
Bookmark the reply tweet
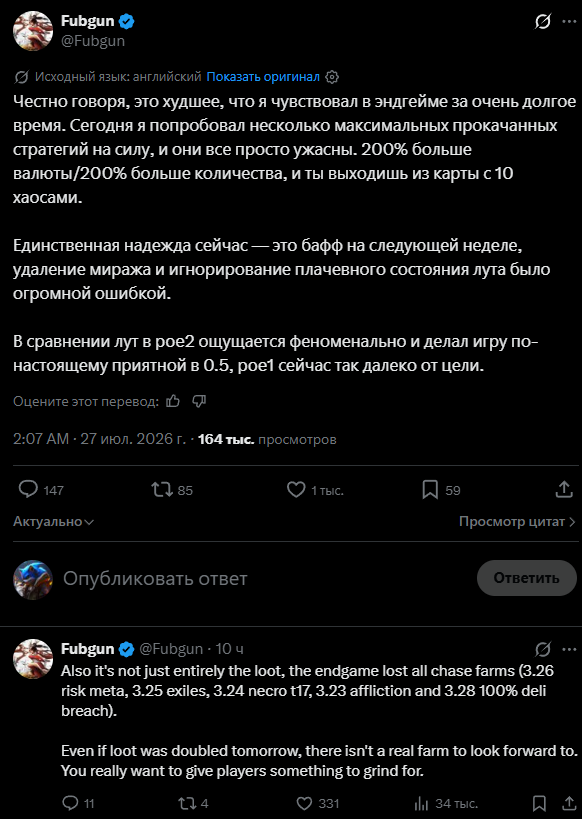pyautogui.click(x=539, y=803)
